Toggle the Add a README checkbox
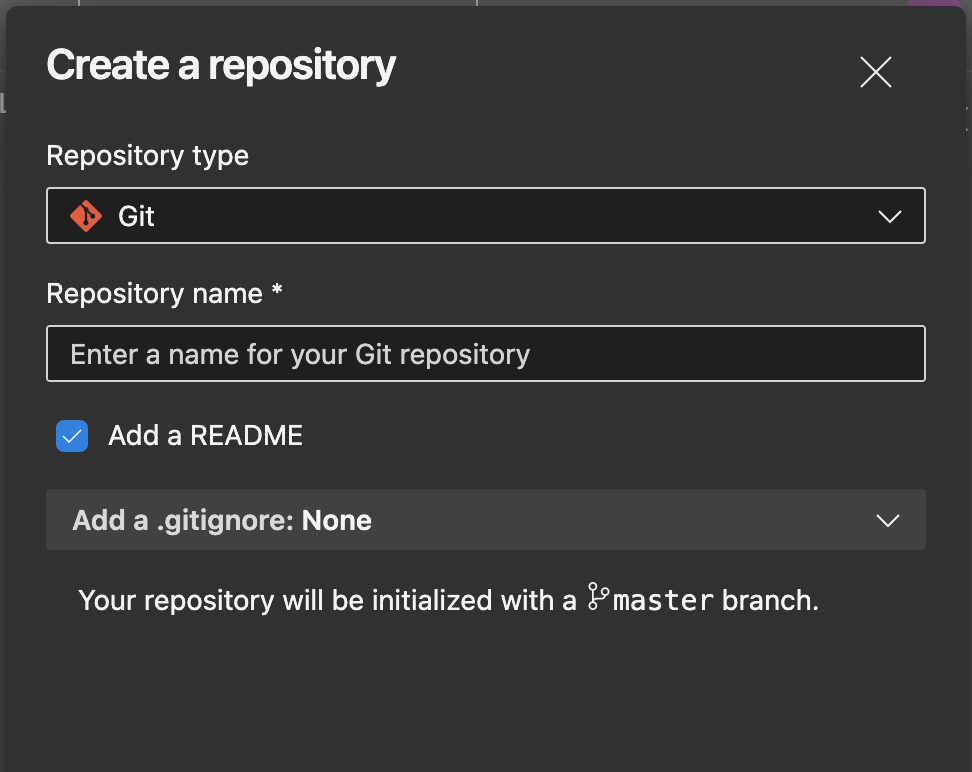 click(72, 436)
